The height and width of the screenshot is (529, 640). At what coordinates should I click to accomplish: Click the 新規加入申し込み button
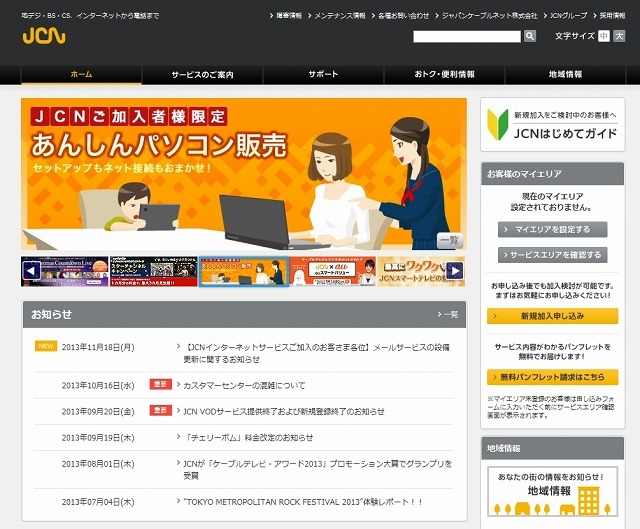[x=553, y=316]
